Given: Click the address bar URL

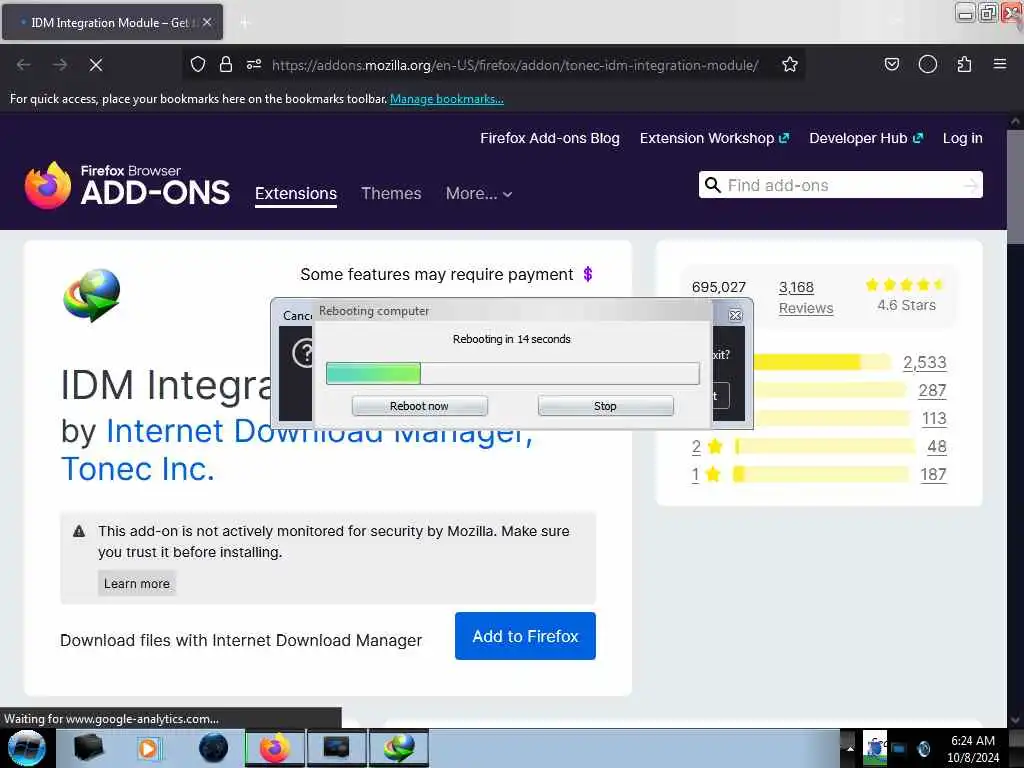Looking at the screenshot, I should (x=515, y=65).
